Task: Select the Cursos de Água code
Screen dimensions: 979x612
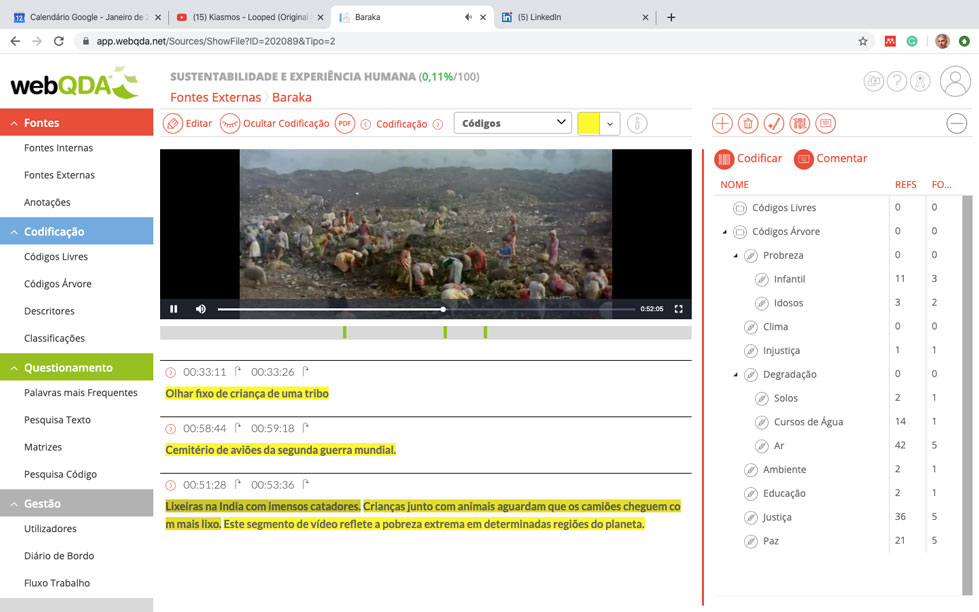Action: 808,422
